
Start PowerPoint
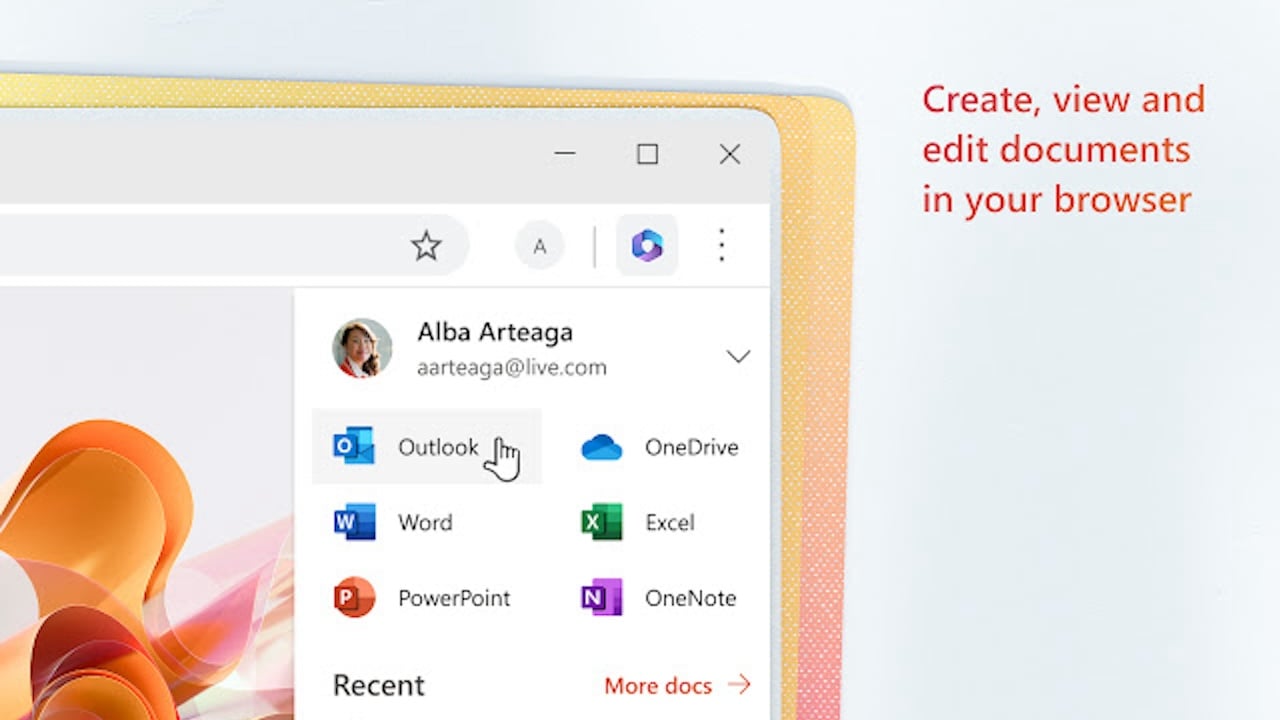point(454,597)
